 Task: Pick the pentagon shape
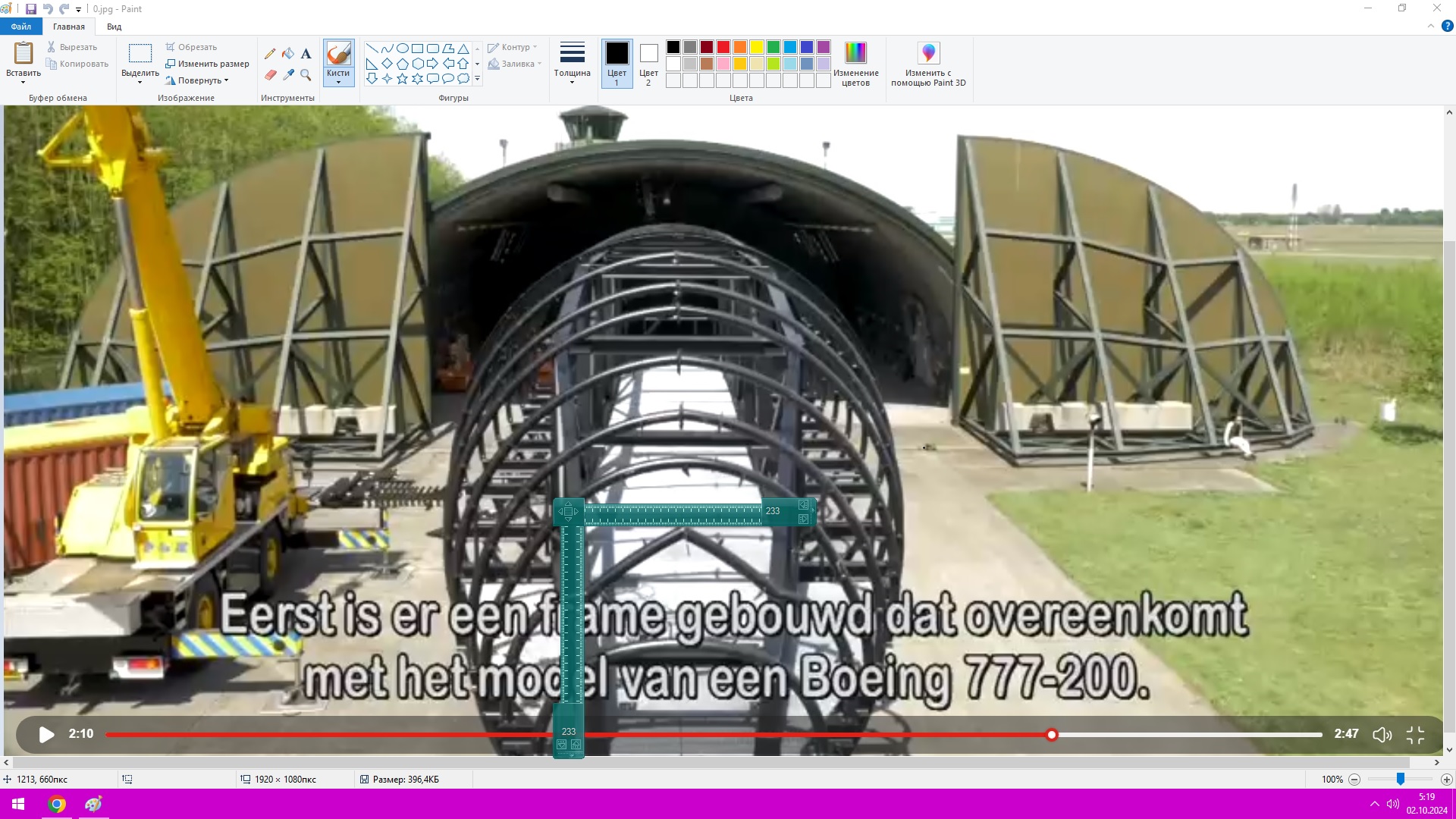click(402, 64)
